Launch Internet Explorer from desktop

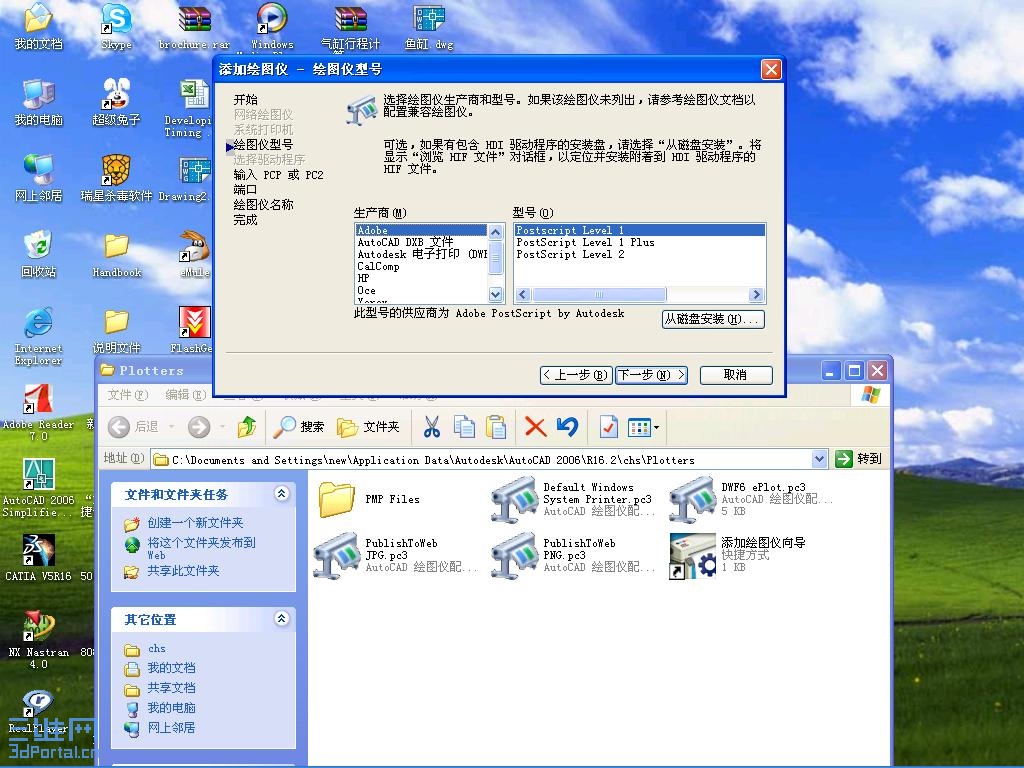(x=38, y=336)
